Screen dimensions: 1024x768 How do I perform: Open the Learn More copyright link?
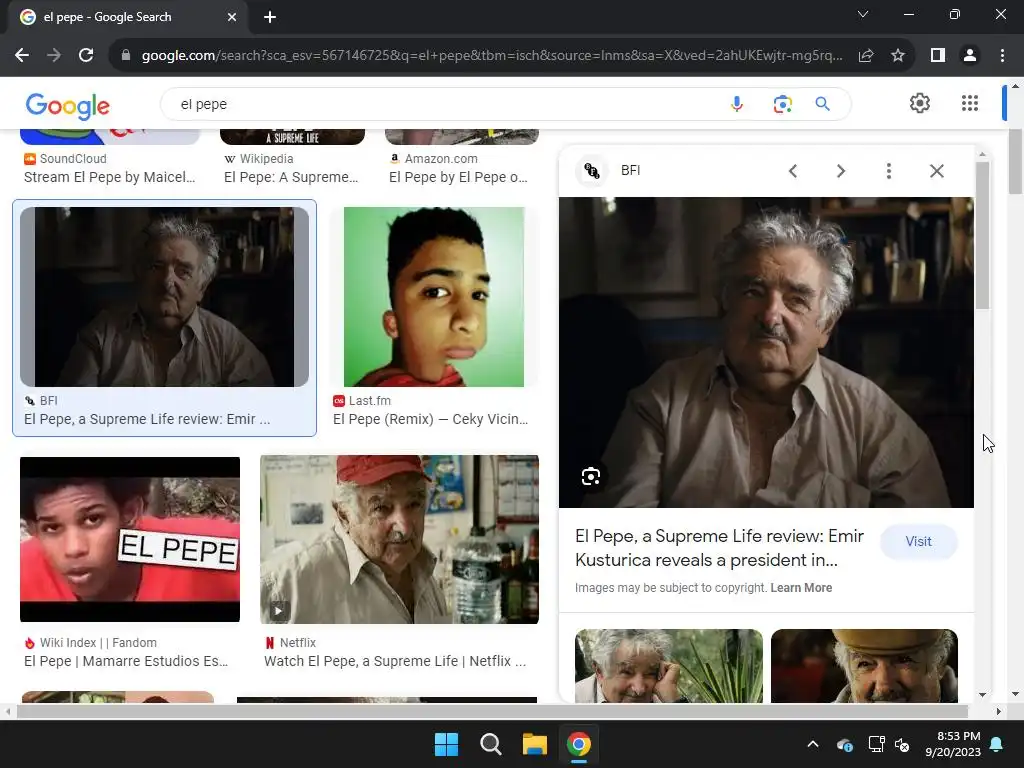(801, 588)
